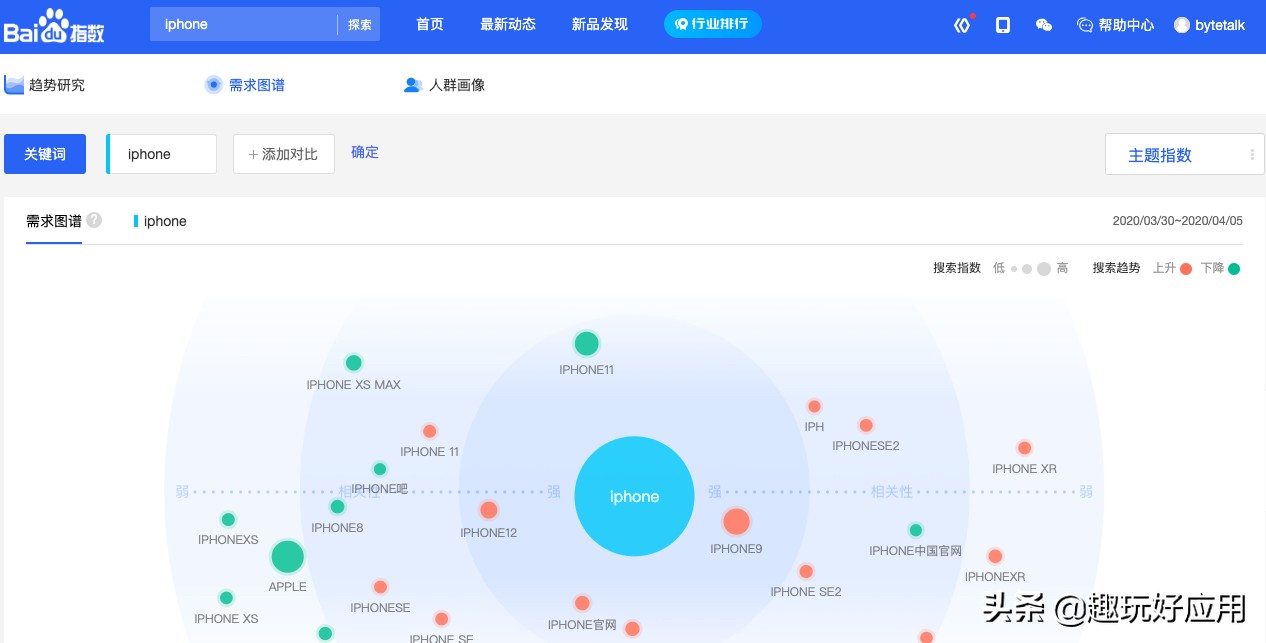Click the bytetalk user avatar icon
Viewport: 1266px width, 643px height.
[x=1183, y=26]
